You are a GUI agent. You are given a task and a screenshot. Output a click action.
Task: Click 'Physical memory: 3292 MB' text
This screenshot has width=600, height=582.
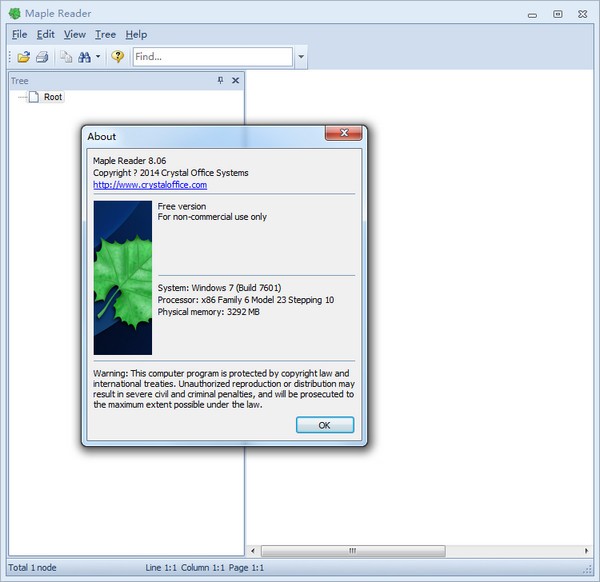209,312
